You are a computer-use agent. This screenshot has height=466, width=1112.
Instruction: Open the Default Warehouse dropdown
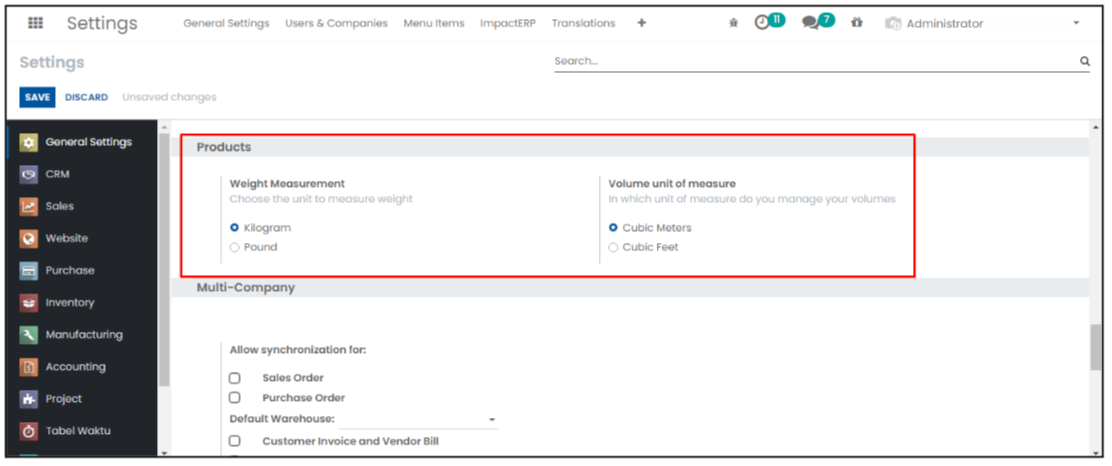(x=418, y=419)
